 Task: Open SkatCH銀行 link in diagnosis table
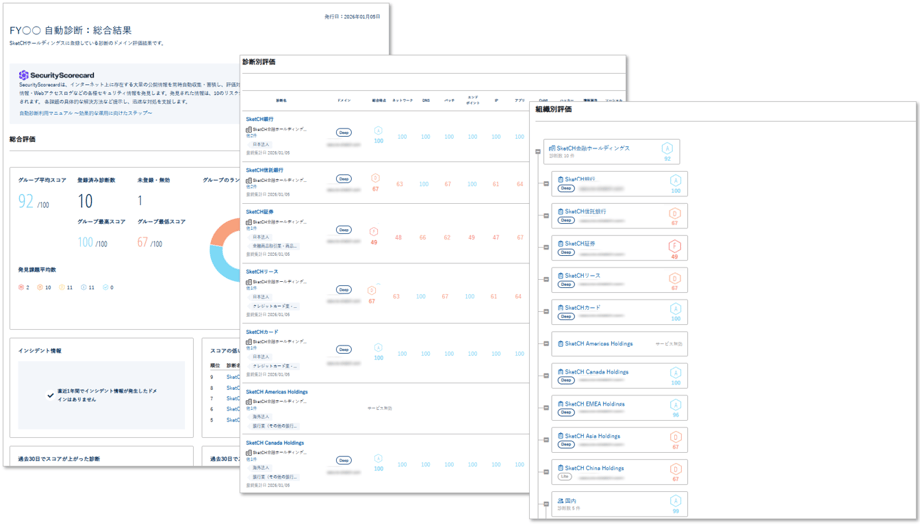260,119
